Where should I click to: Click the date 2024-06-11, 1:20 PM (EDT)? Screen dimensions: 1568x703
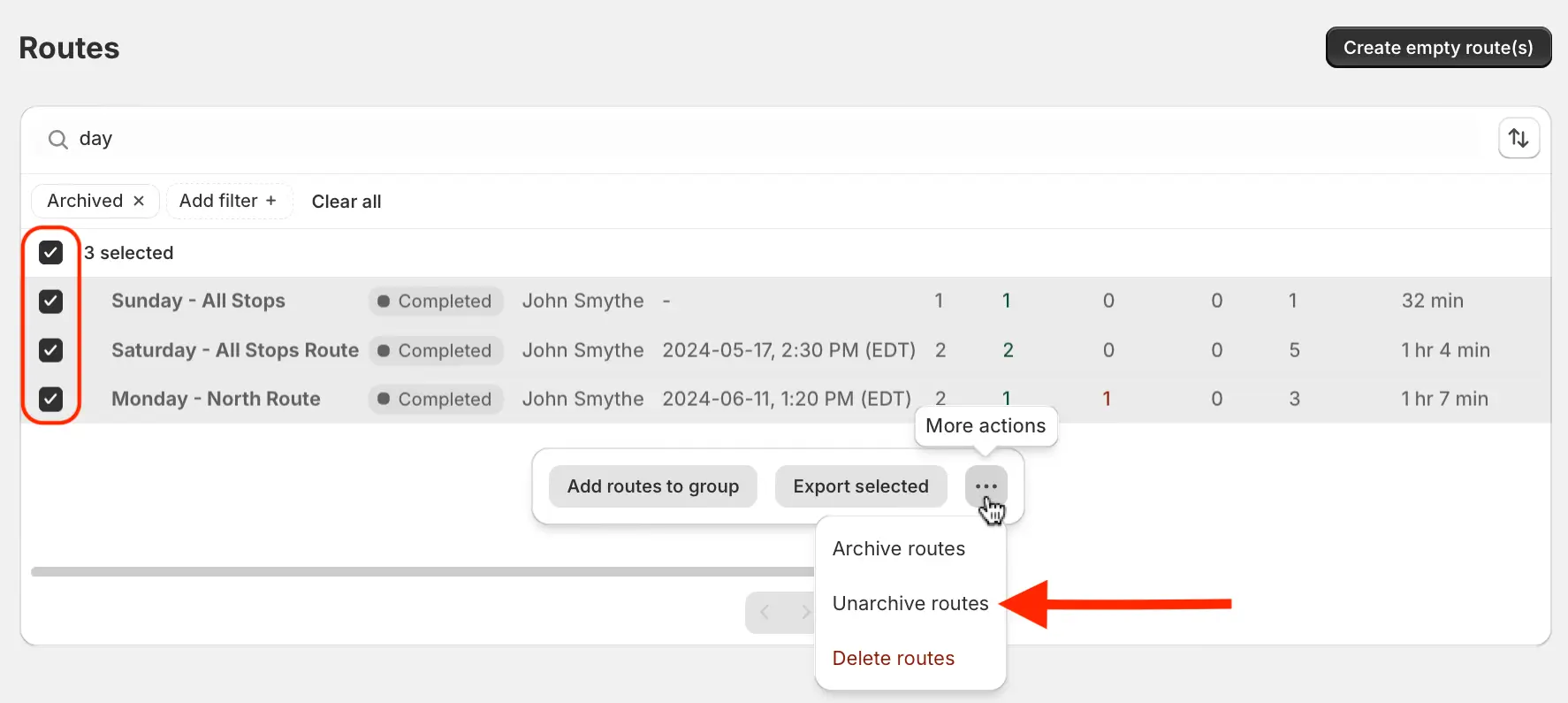787,399
